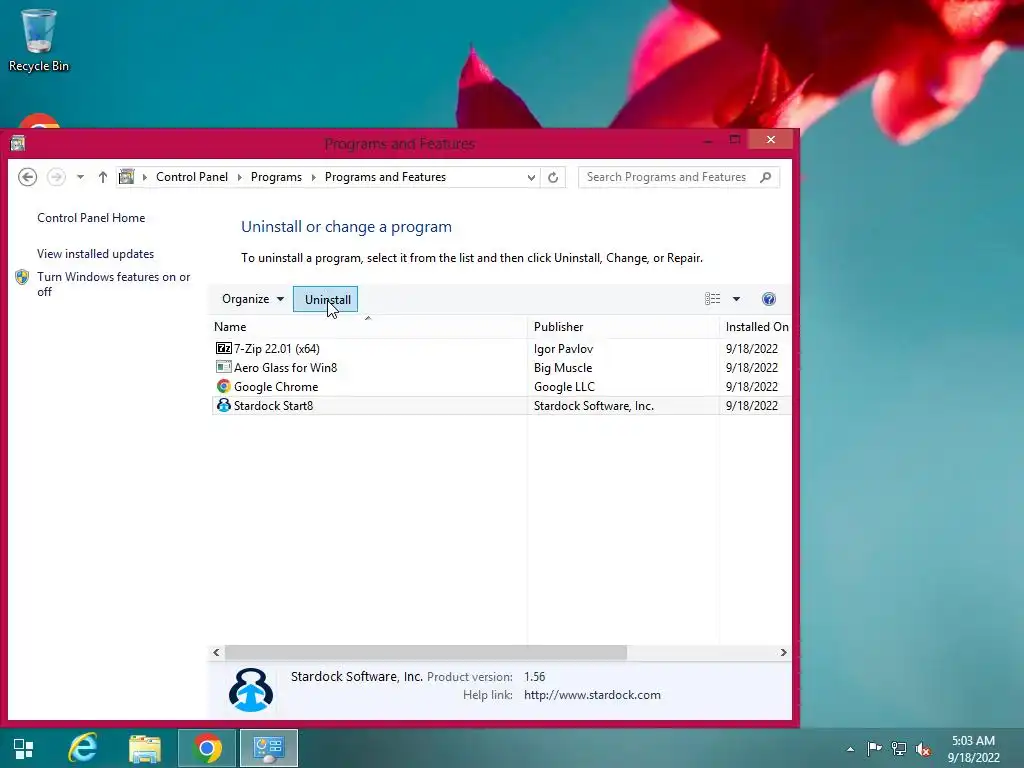Open Control Panel Home link

(x=91, y=218)
